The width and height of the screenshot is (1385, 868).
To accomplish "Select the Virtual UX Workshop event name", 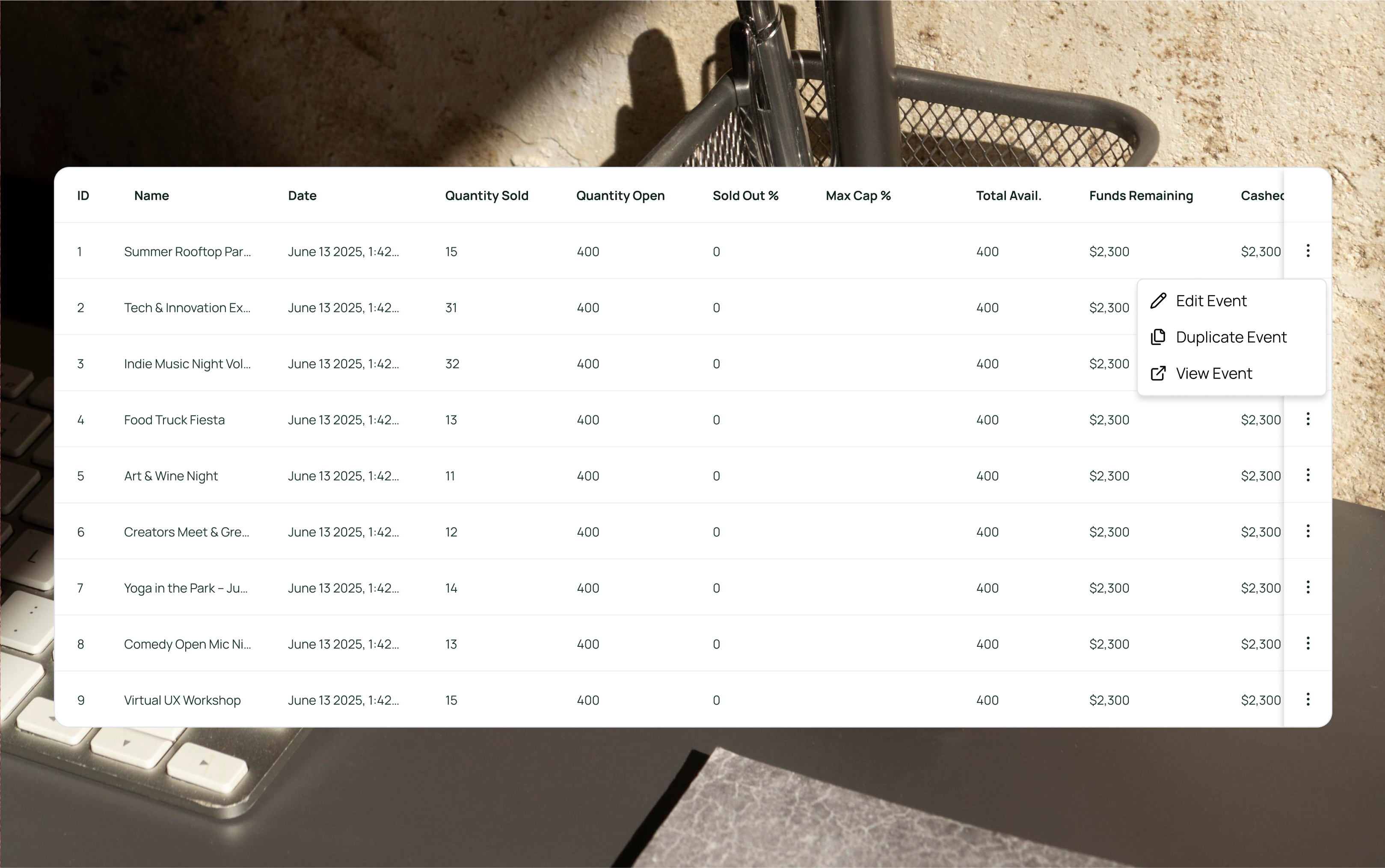I will tap(182, 700).
